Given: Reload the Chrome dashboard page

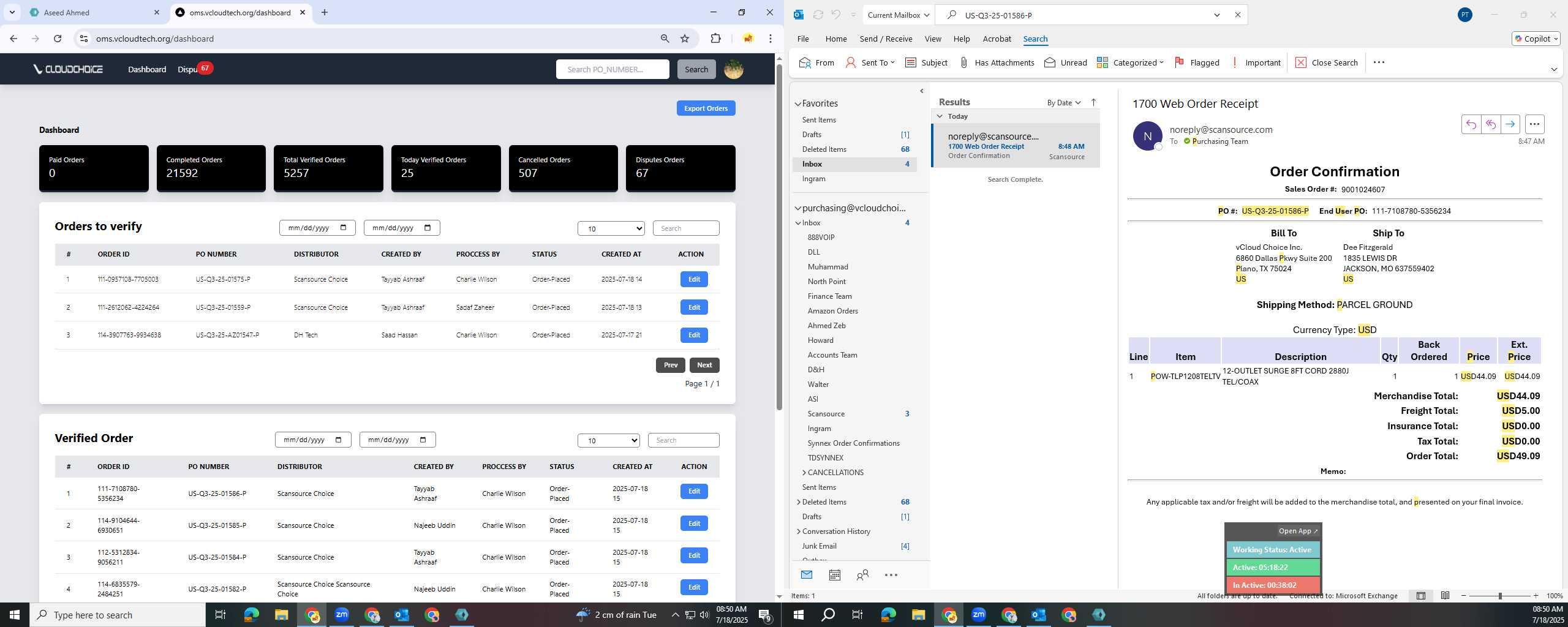Looking at the screenshot, I should [58, 39].
